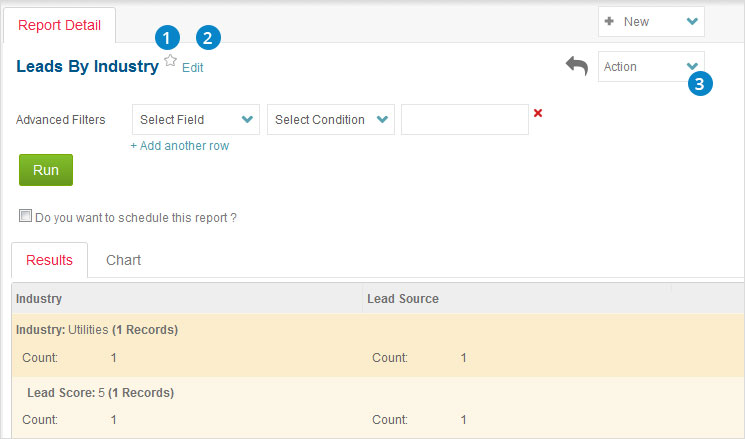Viewport: 745px width, 439px height.
Task: Click the back arrow icon beside Action
Action: (577, 66)
